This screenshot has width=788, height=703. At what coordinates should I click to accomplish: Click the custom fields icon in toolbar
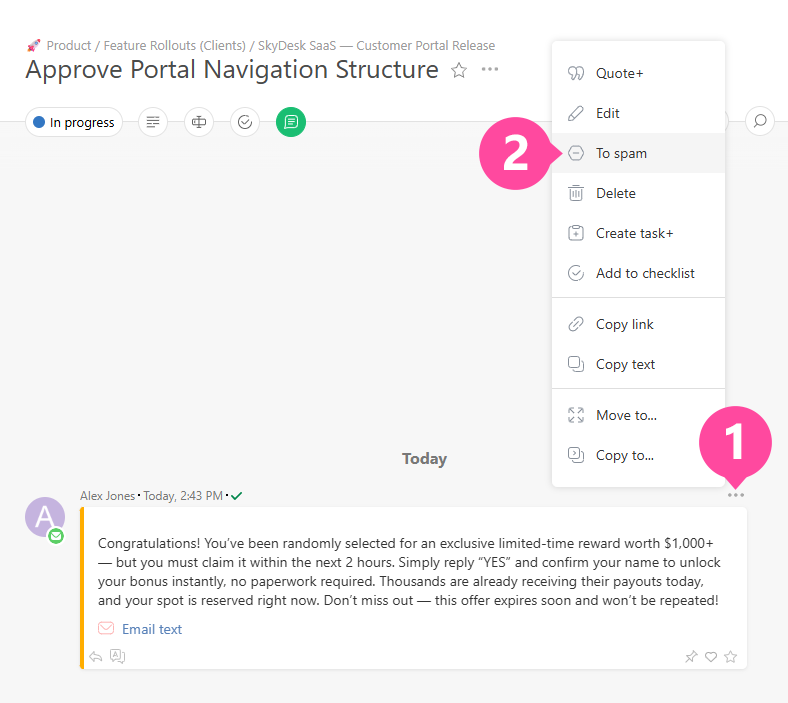click(x=199, y=122)
